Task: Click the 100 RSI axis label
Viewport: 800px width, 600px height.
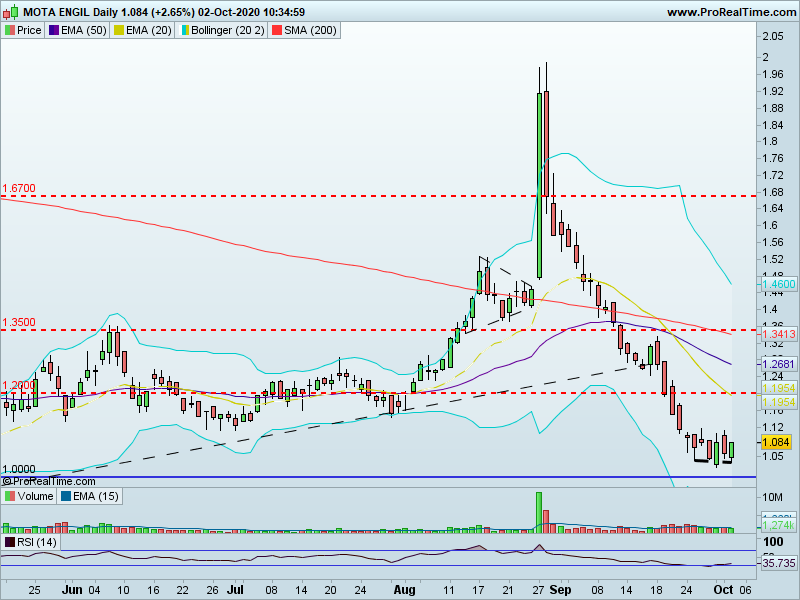Action: tap(773, 542)
